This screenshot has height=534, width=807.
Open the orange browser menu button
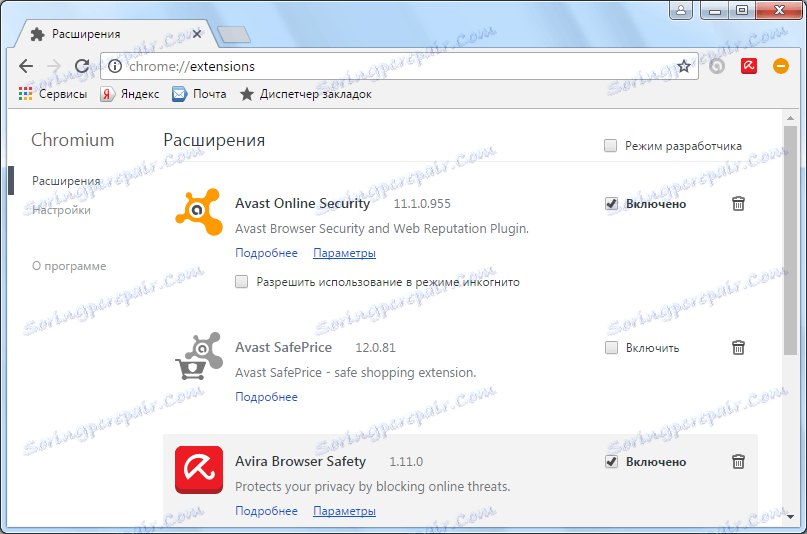click(780, 66)
